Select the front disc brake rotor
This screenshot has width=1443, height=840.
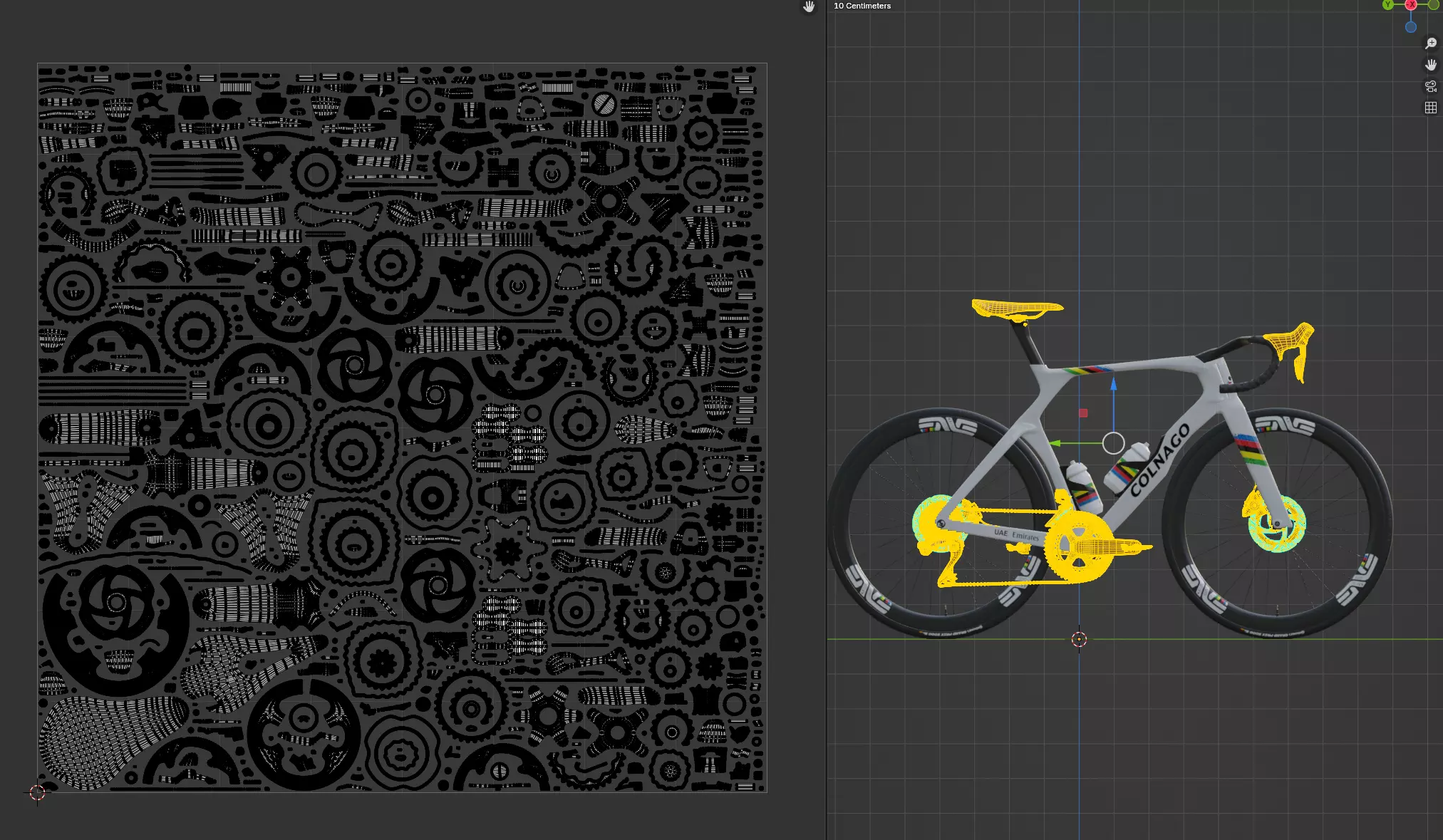1278,524
